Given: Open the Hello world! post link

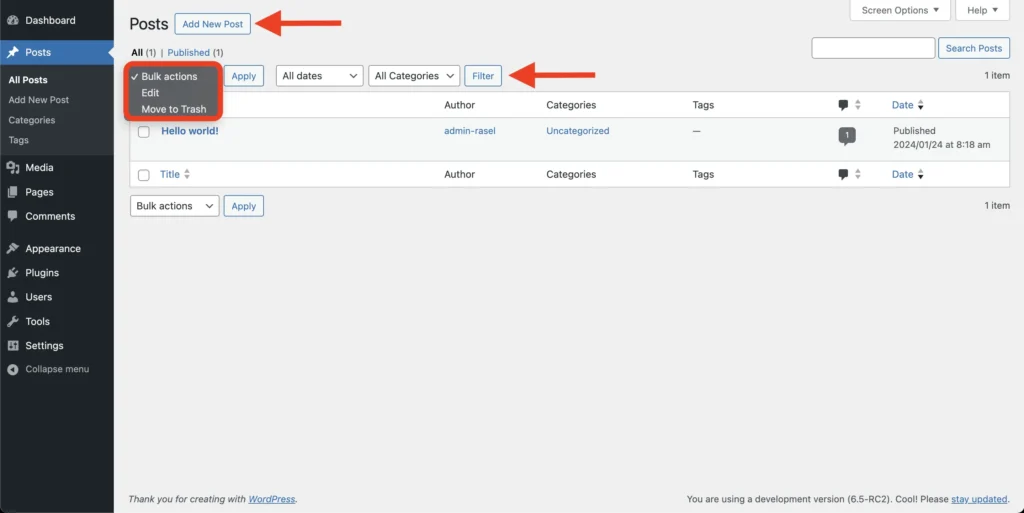Looking at the screenshot, I should (x=190, y=131).
